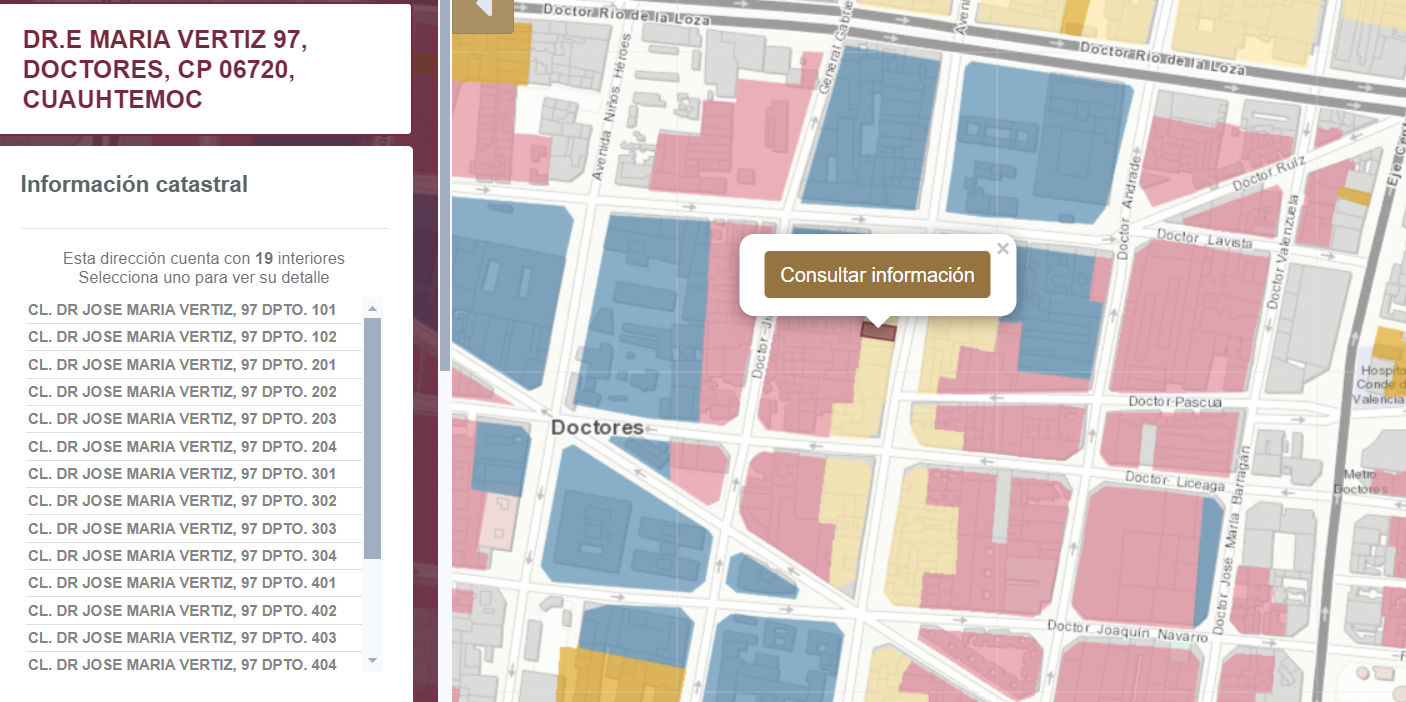Click the Consultar información button

tap(877, 275)
